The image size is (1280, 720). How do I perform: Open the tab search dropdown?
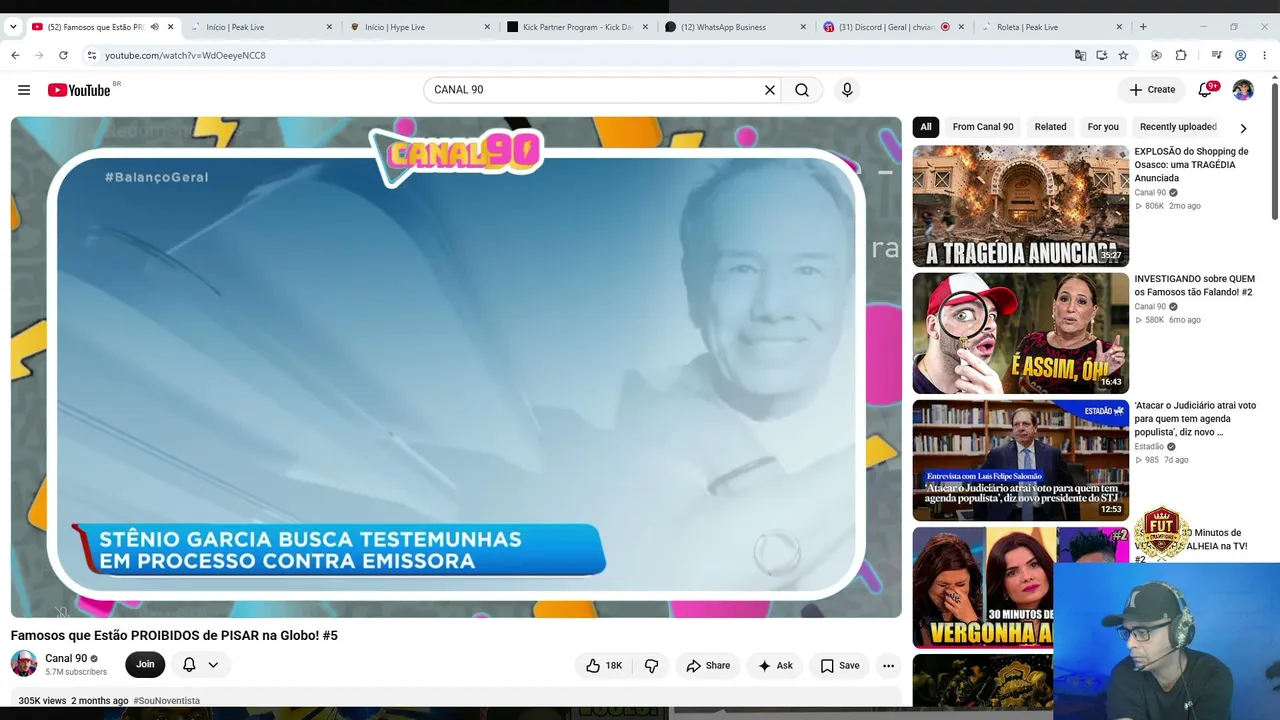pos(13,27)
